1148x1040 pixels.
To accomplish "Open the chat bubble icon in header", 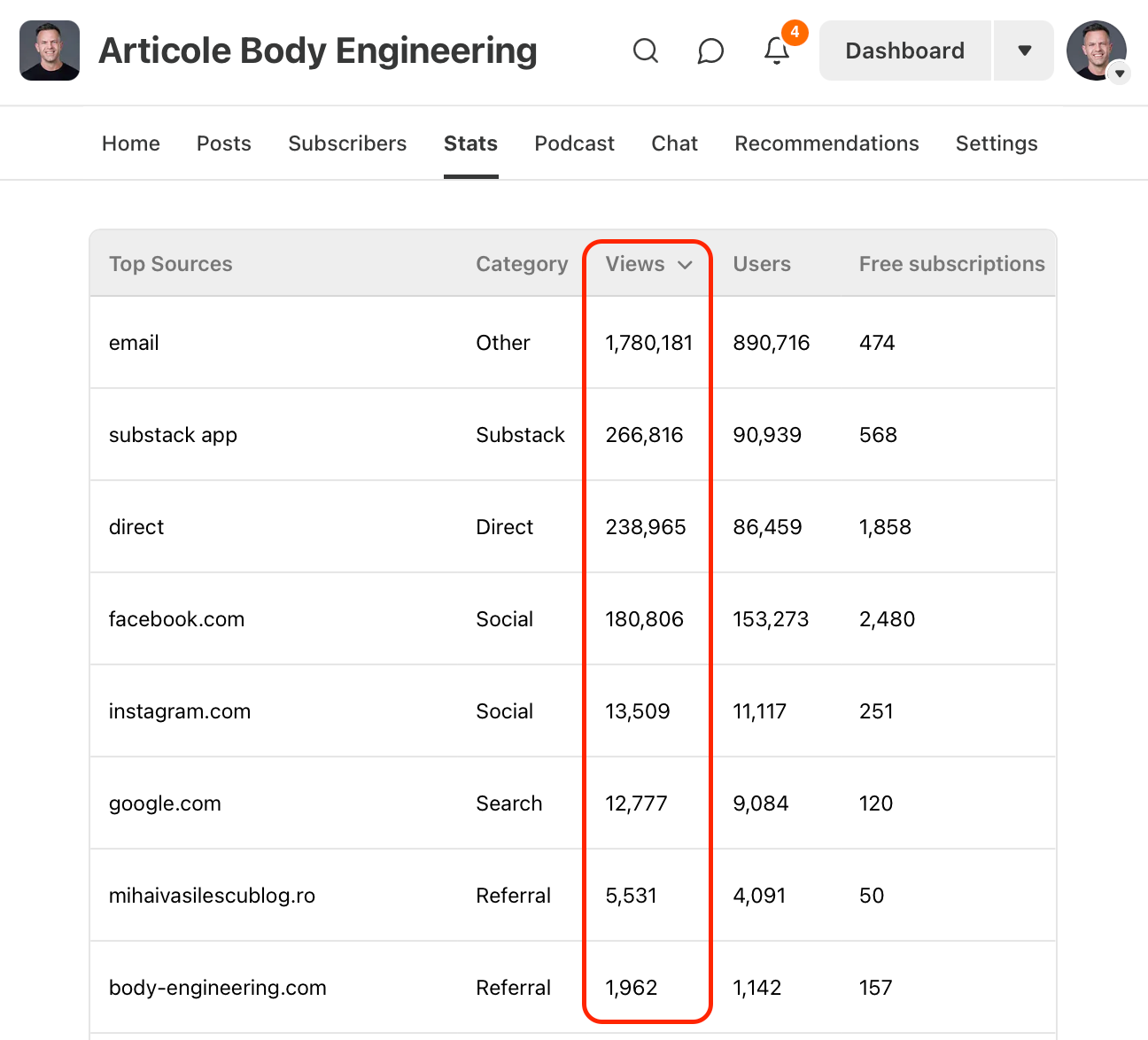I will point(710,50).
